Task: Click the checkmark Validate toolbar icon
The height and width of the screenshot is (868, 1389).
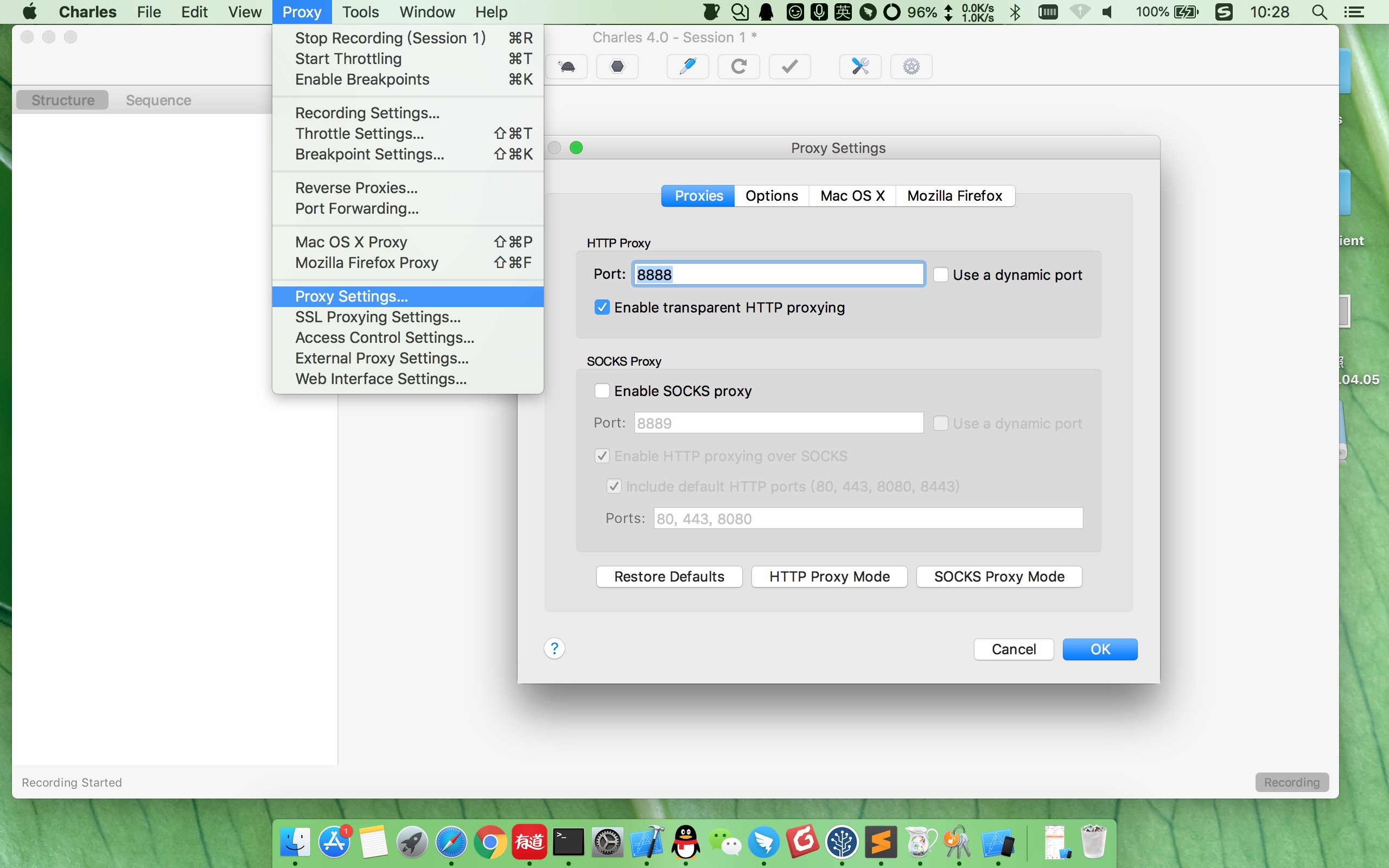Action: point(790,67)
